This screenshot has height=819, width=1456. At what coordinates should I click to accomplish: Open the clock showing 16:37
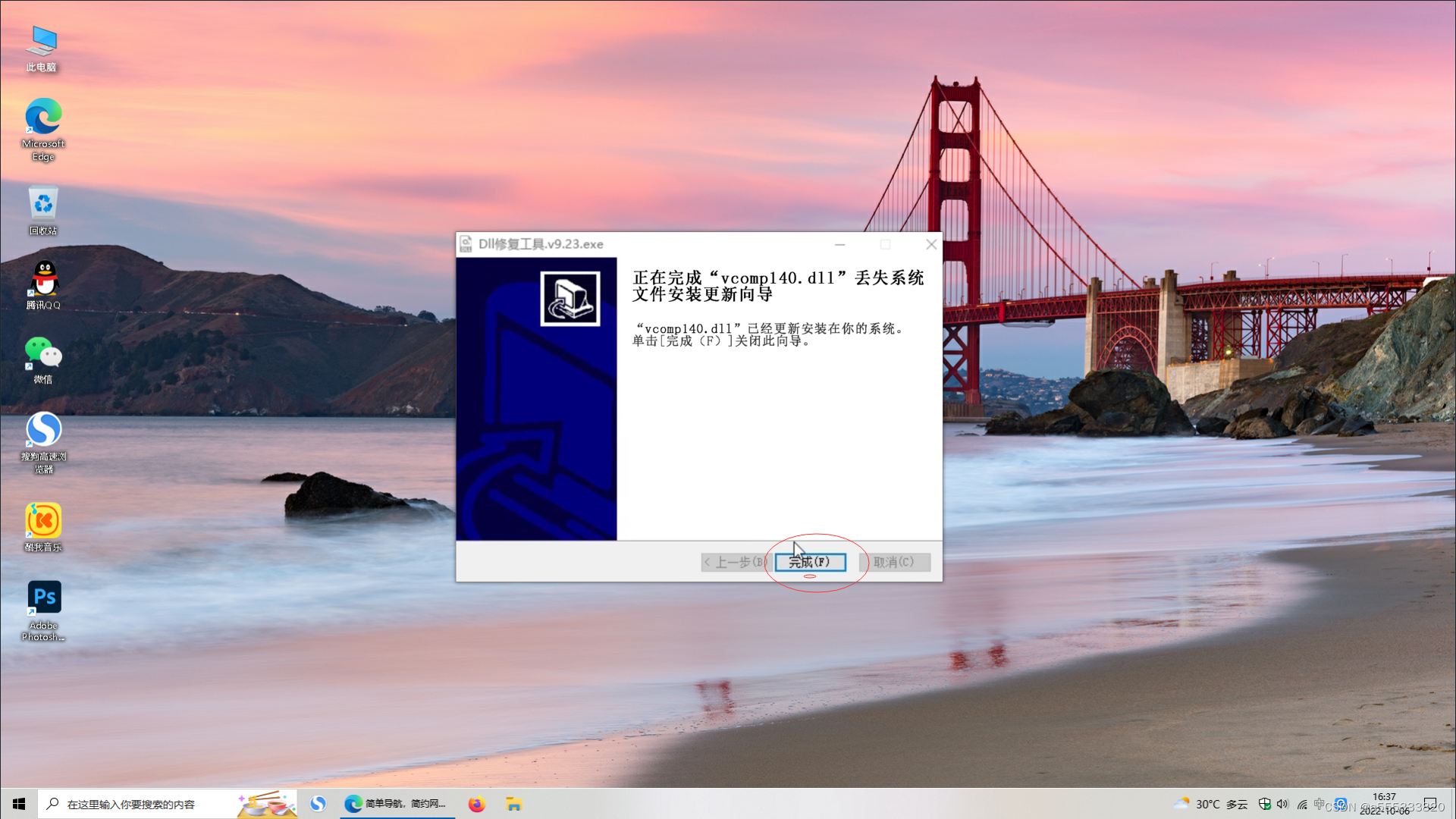(x=1384, y=804)
